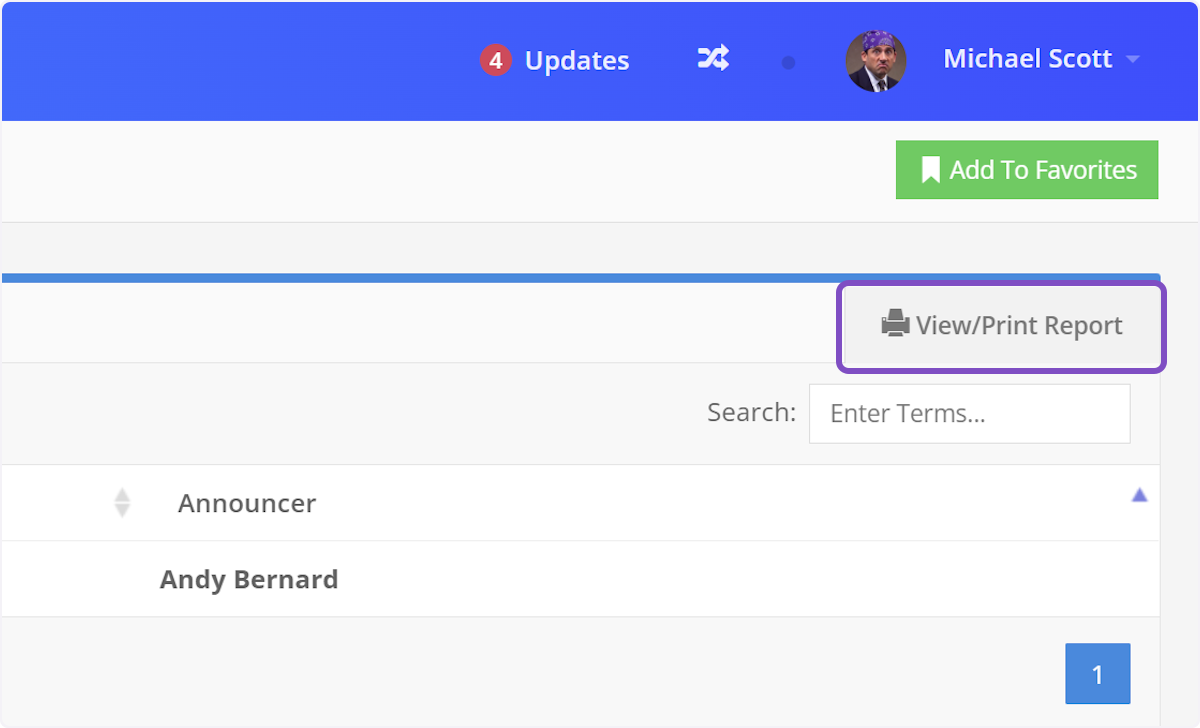Image resolution: width=1200 pixels, height=728 pixels.
Task: Select the Andy Bernard table entry
Action: pos(249,579)
